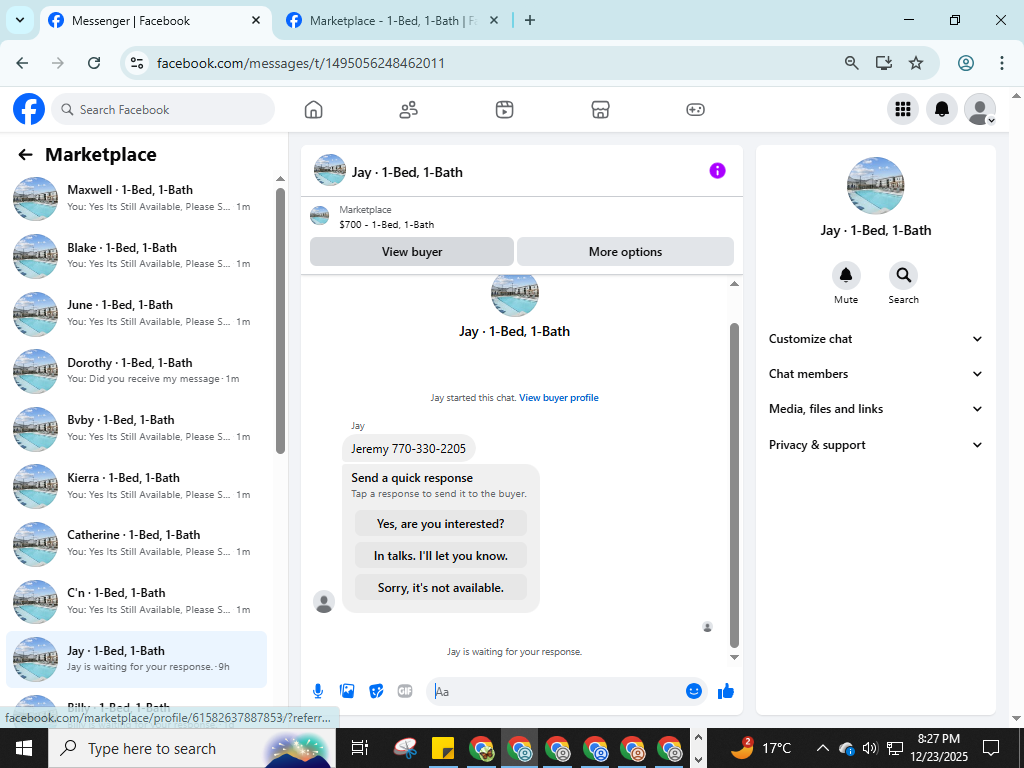Mute this chat with the bell icon
The height and width of the screenshot is (768, 1024).
coord(846,276)
